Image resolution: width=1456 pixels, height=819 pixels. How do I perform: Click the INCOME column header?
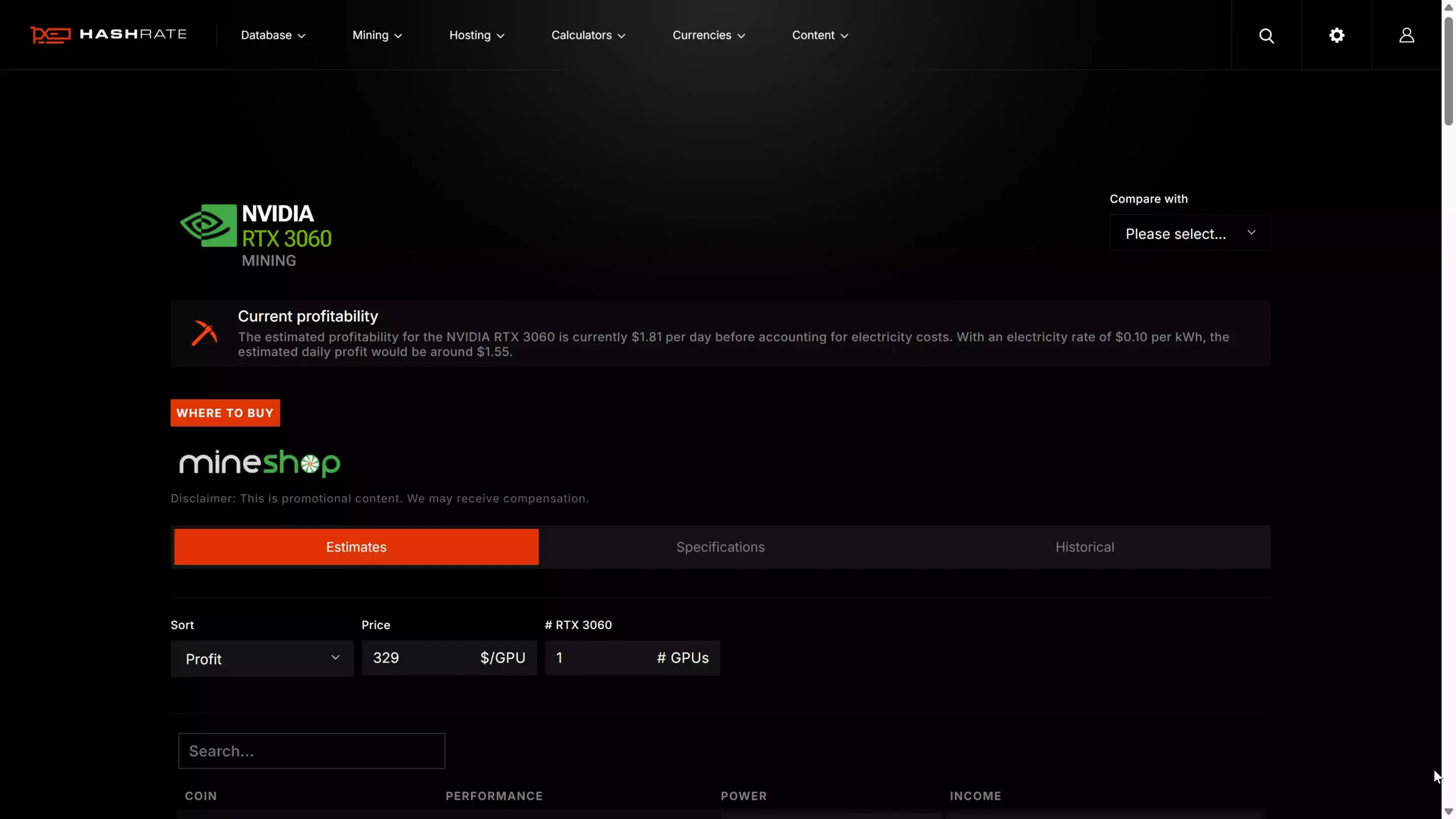click(975, 796)
